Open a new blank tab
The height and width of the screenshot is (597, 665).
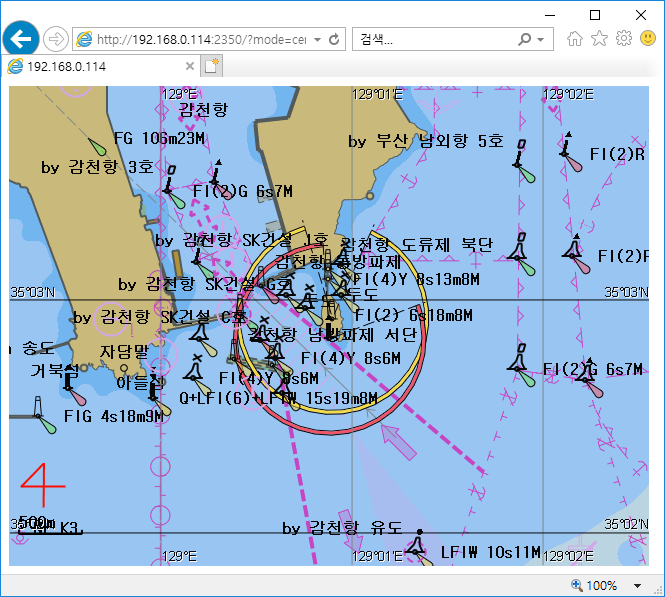[211, 66]
